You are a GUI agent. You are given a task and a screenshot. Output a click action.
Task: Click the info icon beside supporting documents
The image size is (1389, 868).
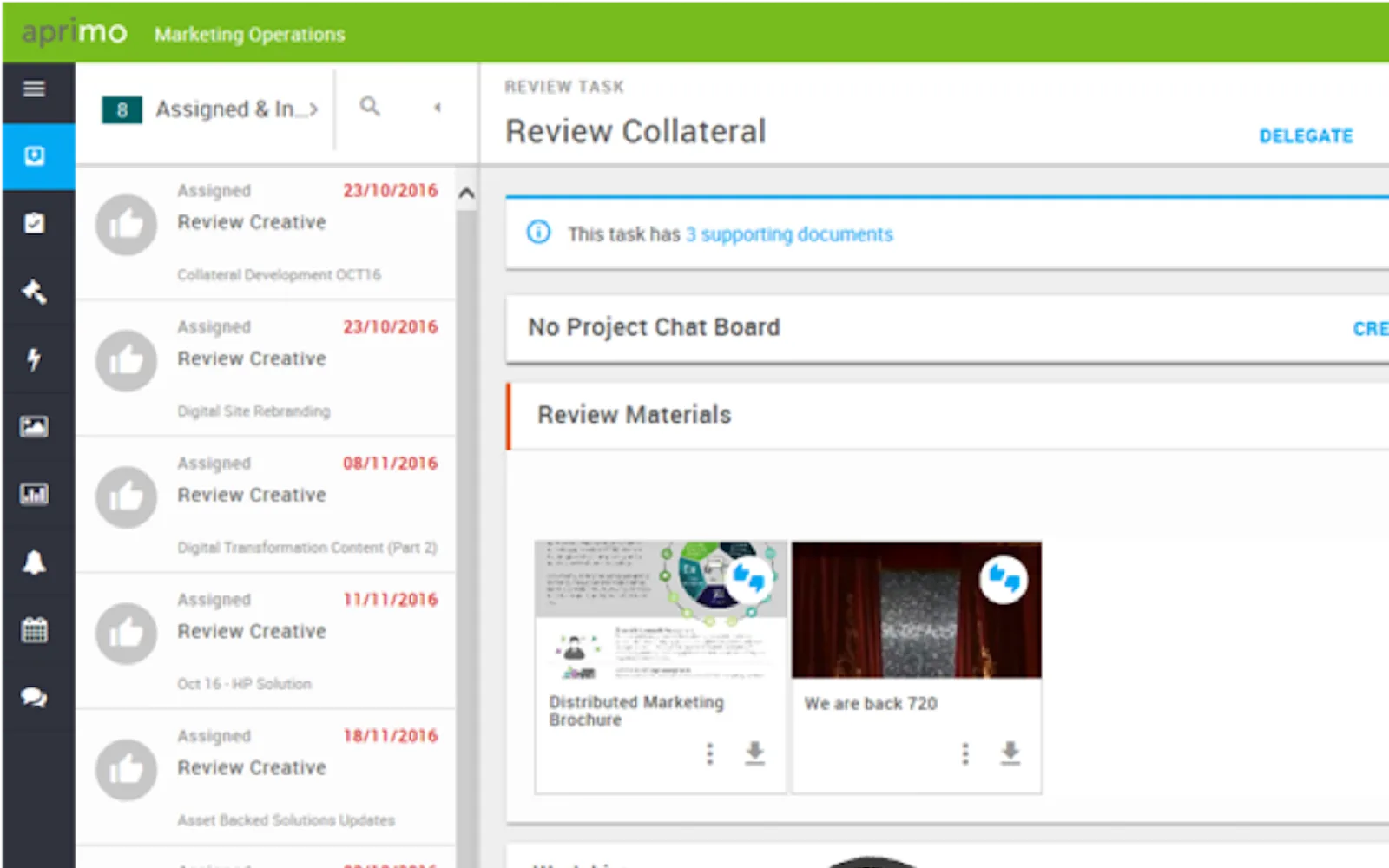(538, 233)
